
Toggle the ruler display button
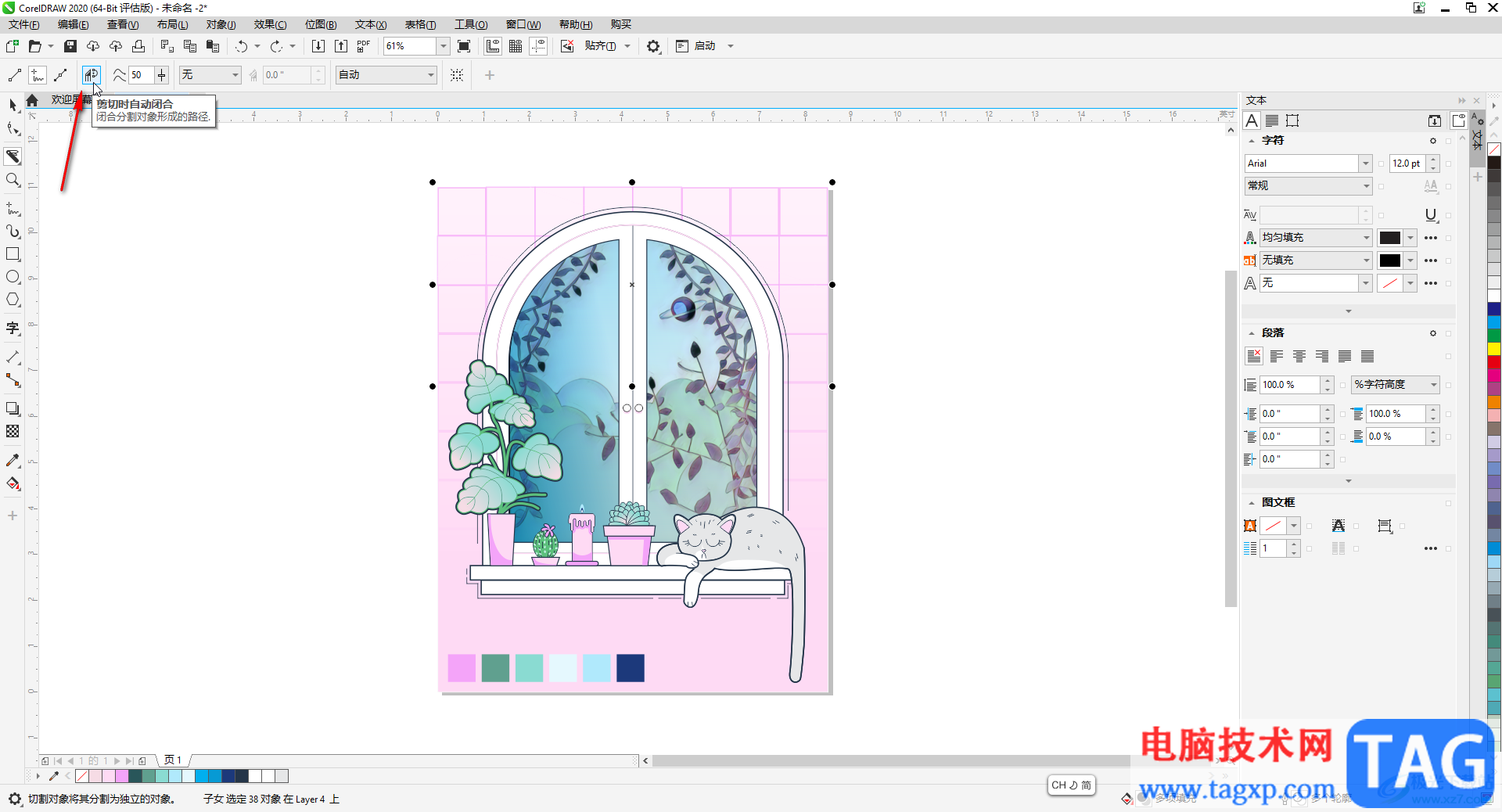493,46
